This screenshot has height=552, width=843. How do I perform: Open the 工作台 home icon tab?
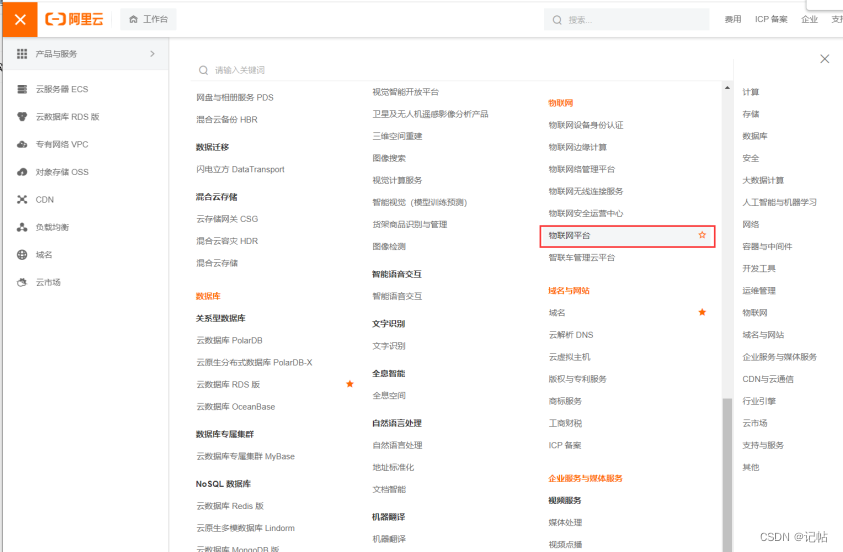coord(148,19)
